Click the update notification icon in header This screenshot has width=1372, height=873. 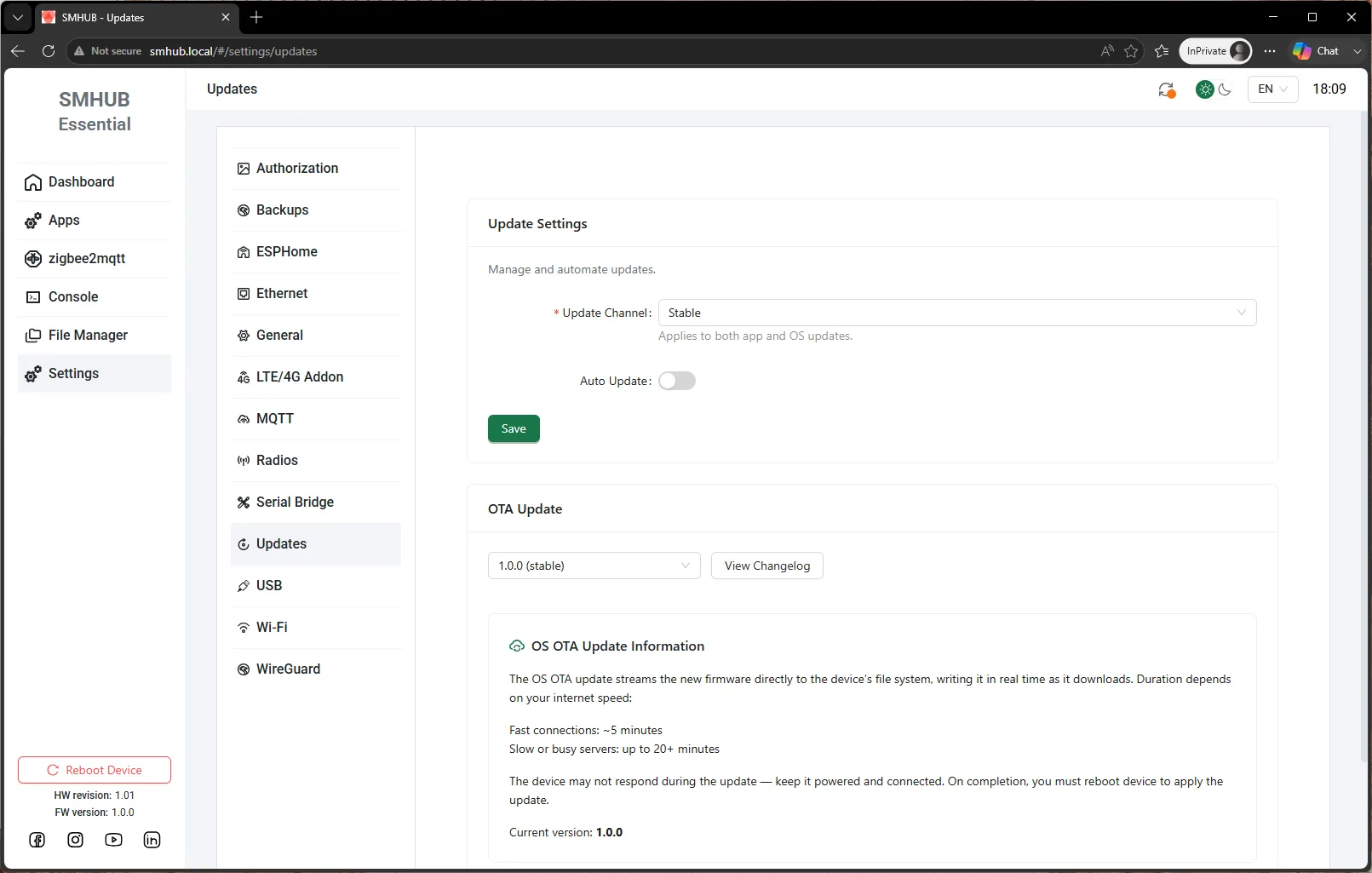1167,89
